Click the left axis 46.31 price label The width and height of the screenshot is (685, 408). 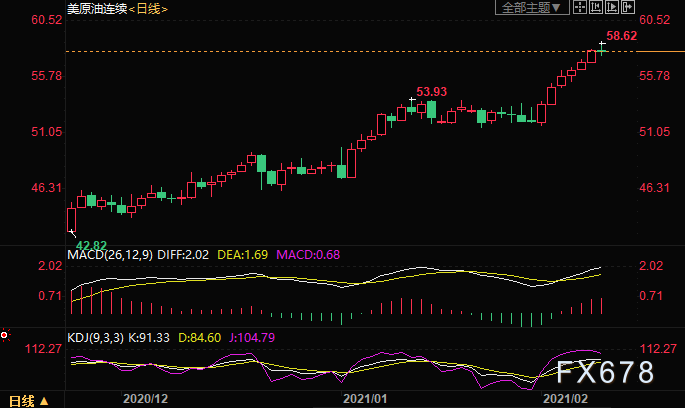[x=47, y=188]
